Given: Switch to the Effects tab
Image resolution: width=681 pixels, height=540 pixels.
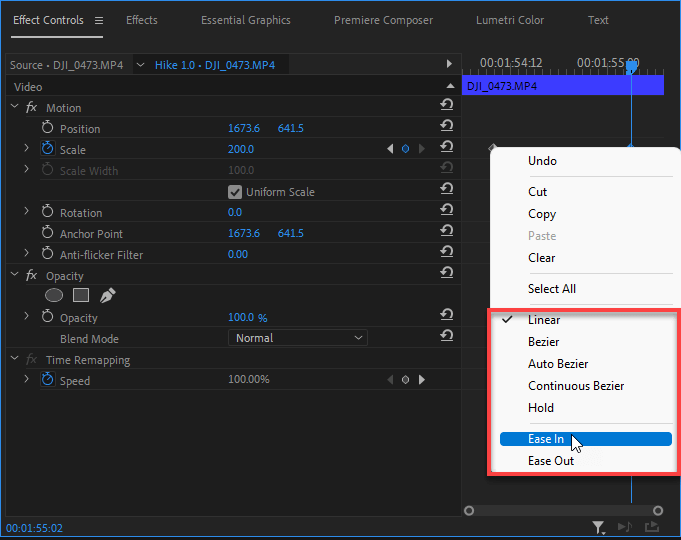Looking at the screenshot, I should pyautogui.click(x=142, y=20).
